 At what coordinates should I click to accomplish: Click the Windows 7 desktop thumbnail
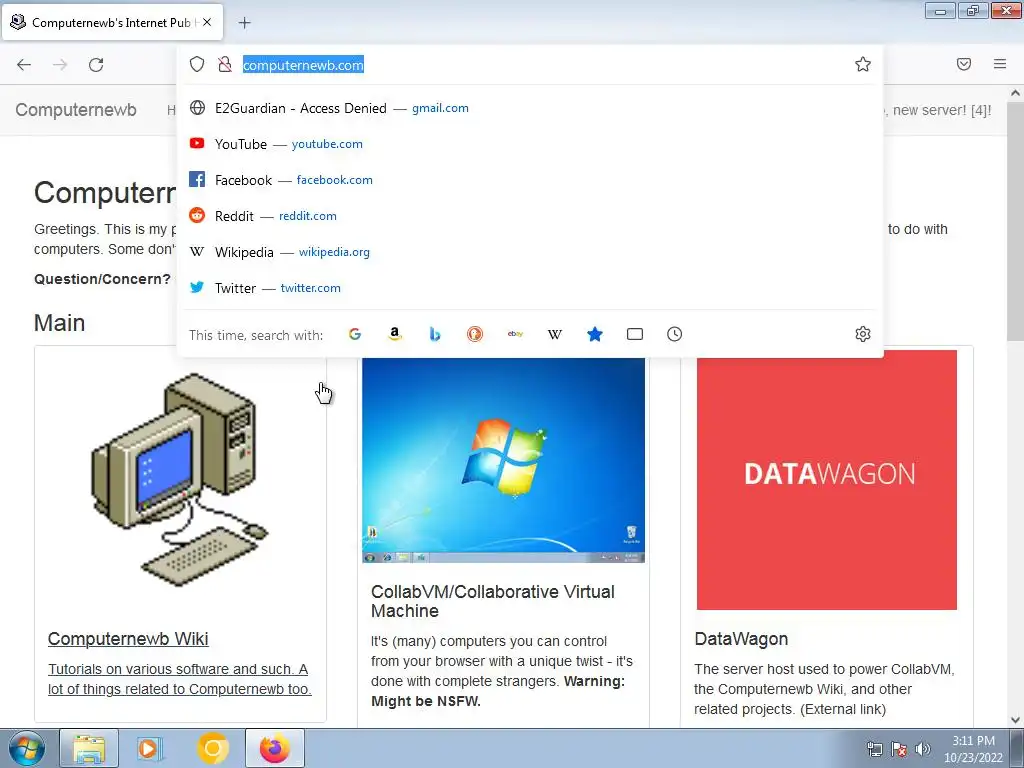point(504,460)
